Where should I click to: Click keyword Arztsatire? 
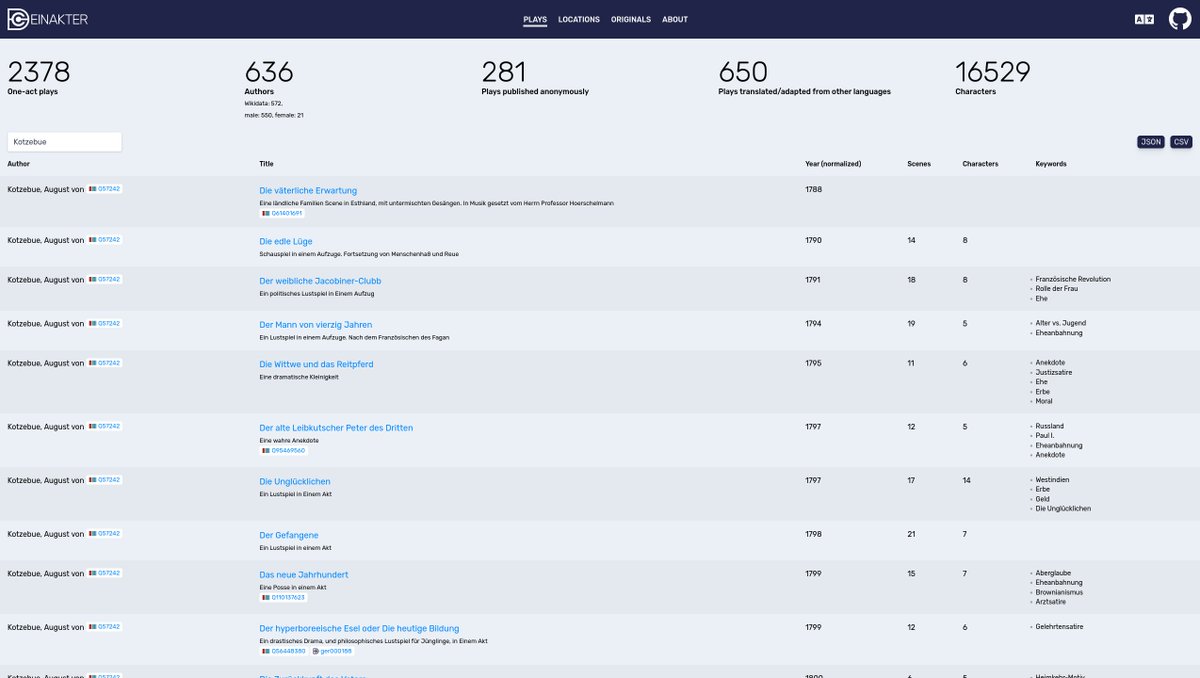click(1052, 602)
